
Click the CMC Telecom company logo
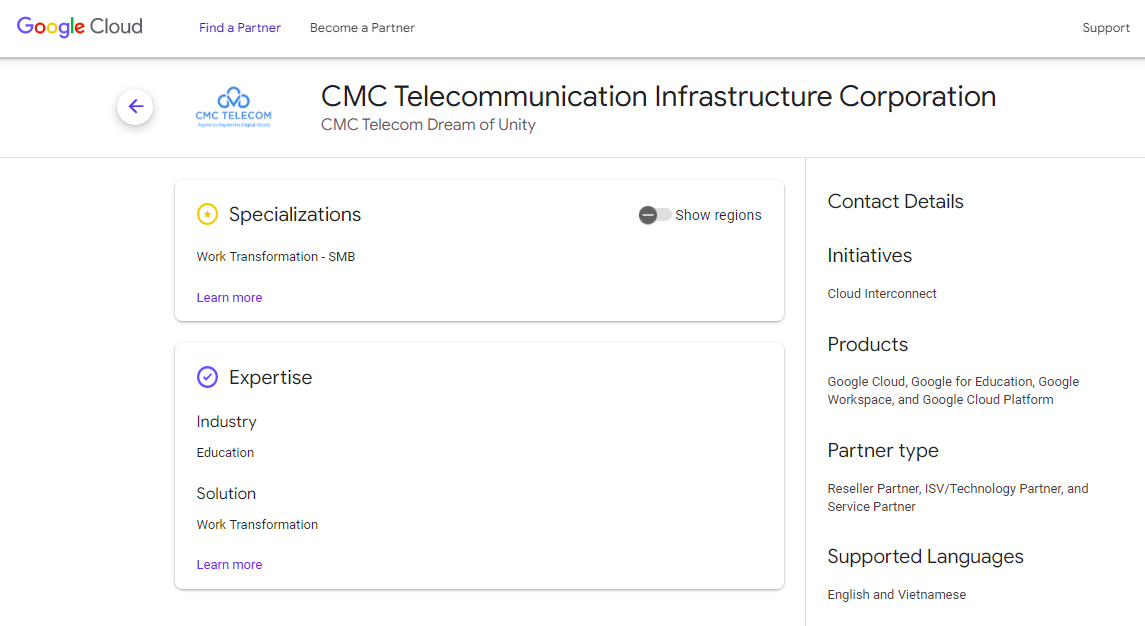pyautogui.click(x=234, y=108)
